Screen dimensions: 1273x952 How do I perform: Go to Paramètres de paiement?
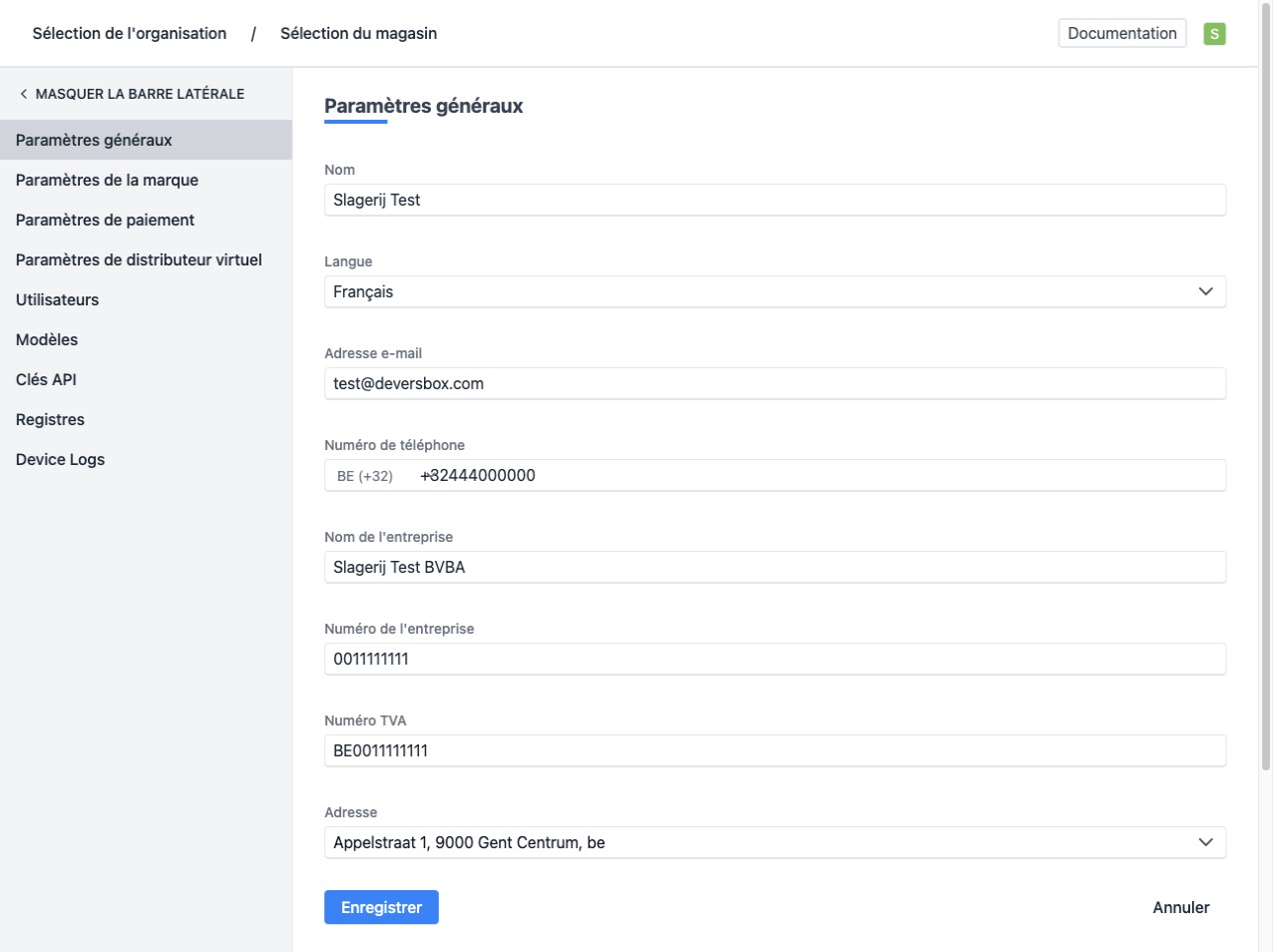[x=105, y=220]
